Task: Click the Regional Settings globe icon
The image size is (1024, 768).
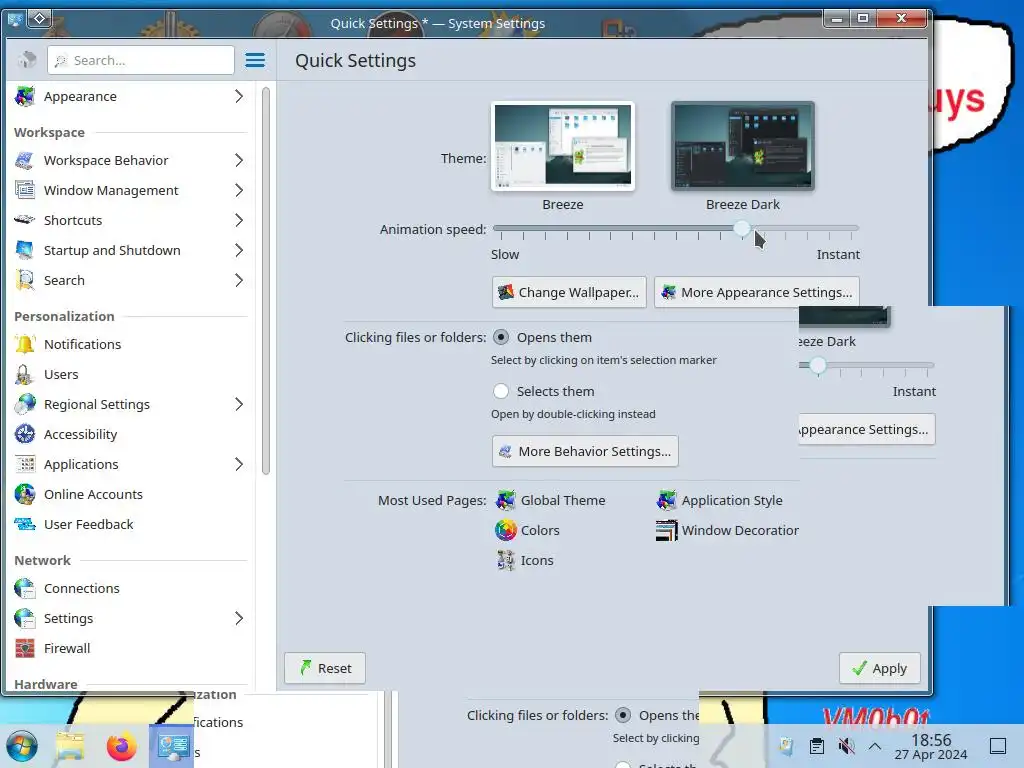Action: tap(25, 404)
